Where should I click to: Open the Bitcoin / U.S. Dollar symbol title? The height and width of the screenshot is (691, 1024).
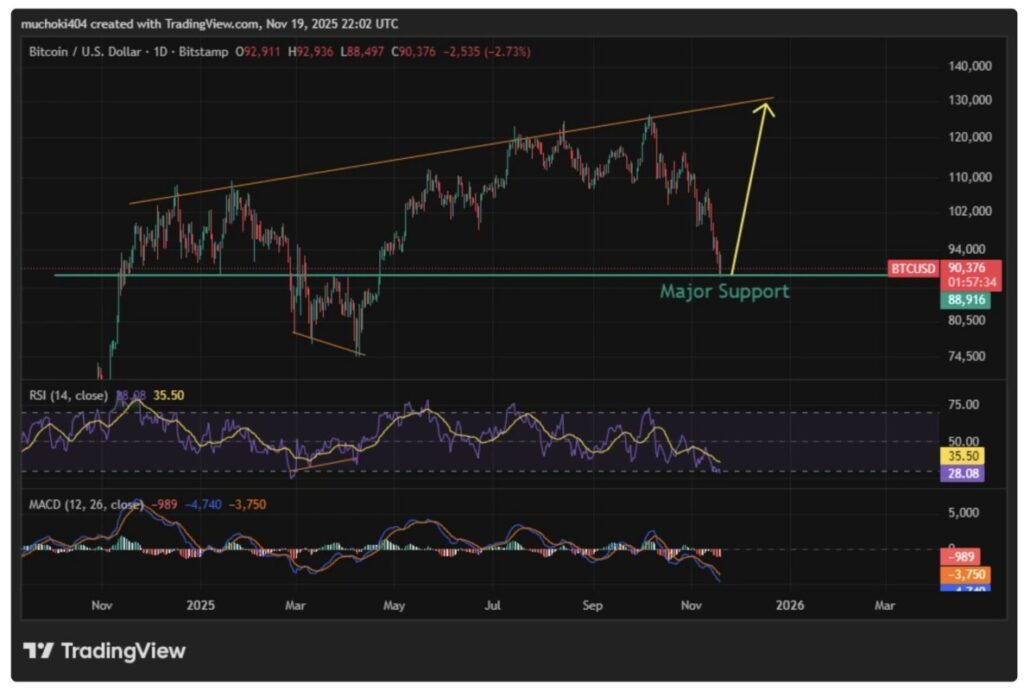(x=89, y=50)
